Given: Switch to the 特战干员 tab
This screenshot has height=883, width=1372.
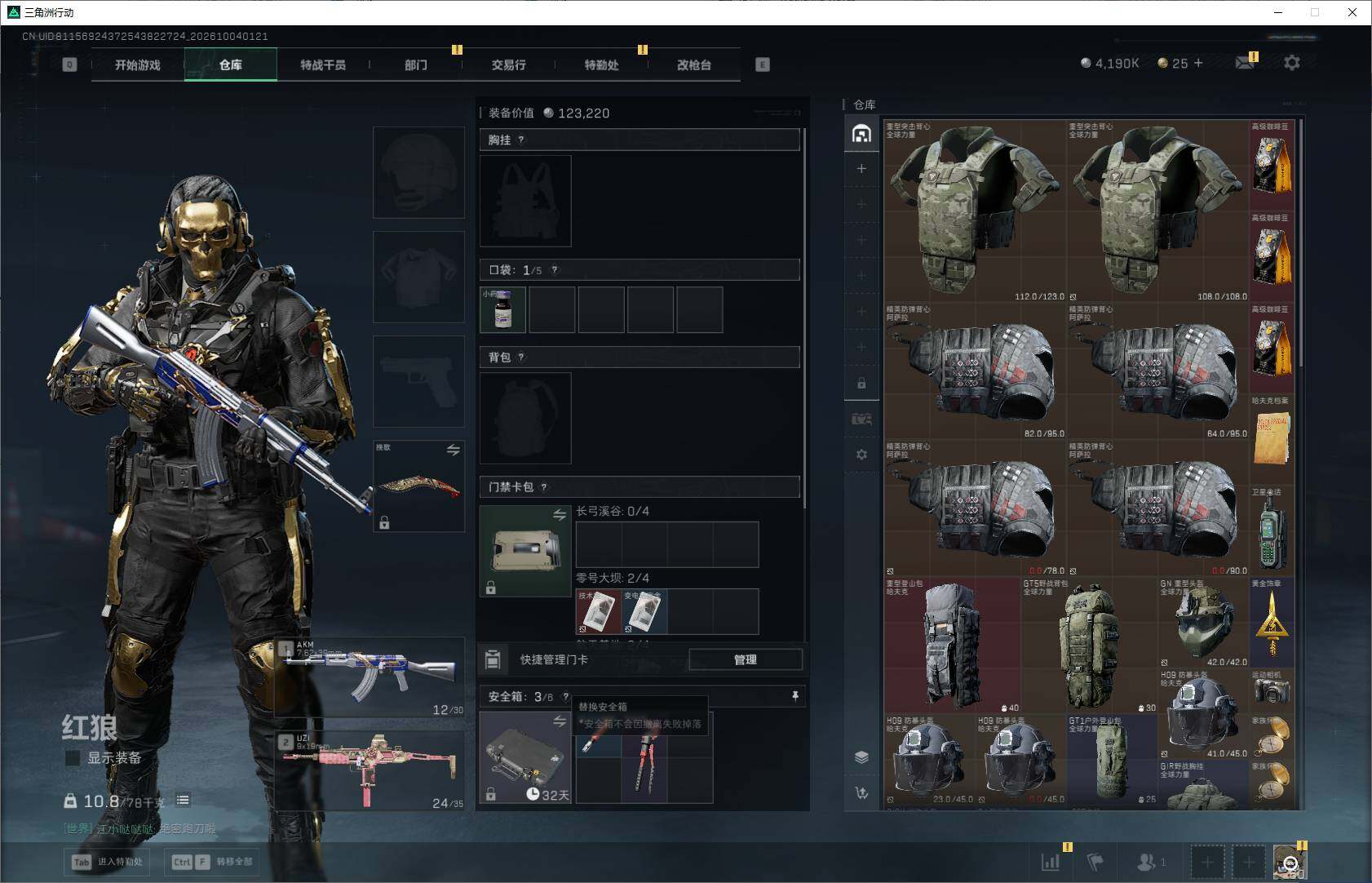Looking at the screenshot, I should (323, 64).
